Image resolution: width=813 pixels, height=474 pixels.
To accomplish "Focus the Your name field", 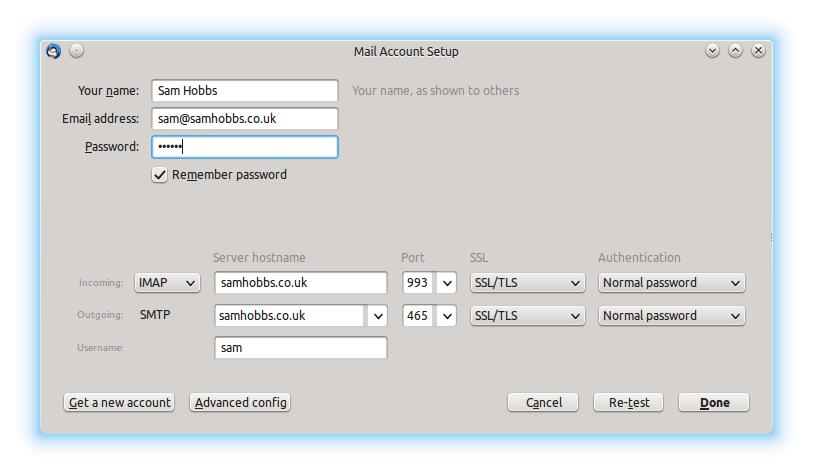I will click(245, 91).
